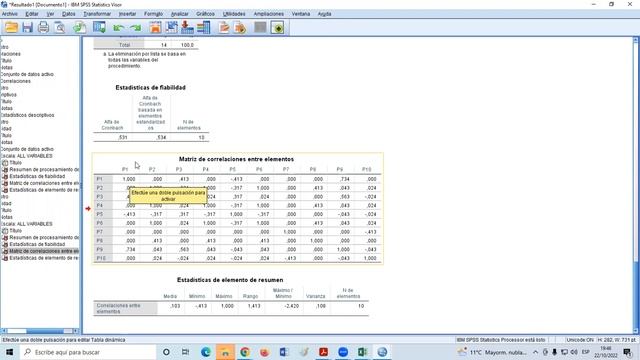640x360 pixels.
Task: Open the Transformar menu
Action: point(97,14)
